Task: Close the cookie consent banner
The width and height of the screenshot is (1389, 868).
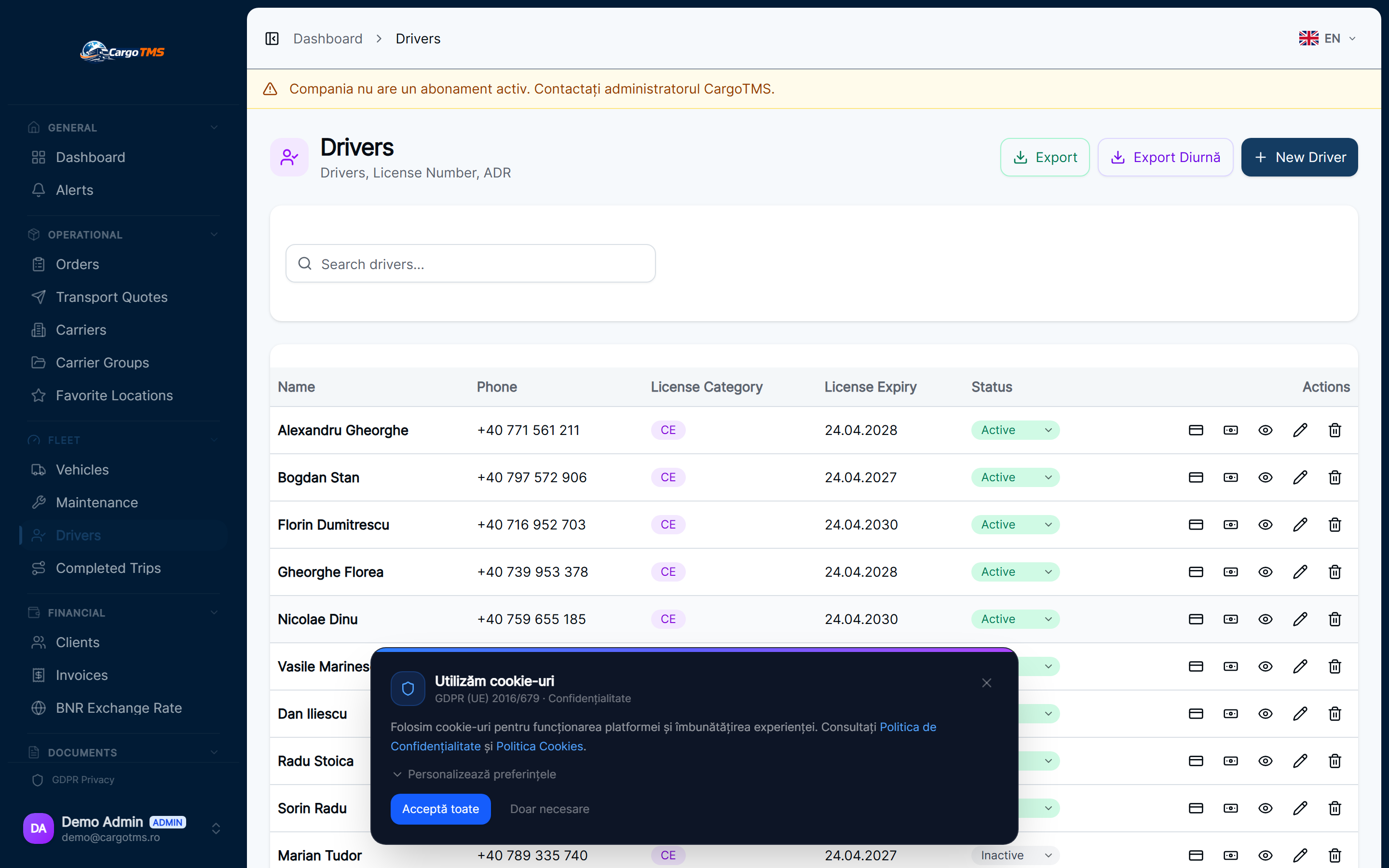Action: [x=986, y=682]
